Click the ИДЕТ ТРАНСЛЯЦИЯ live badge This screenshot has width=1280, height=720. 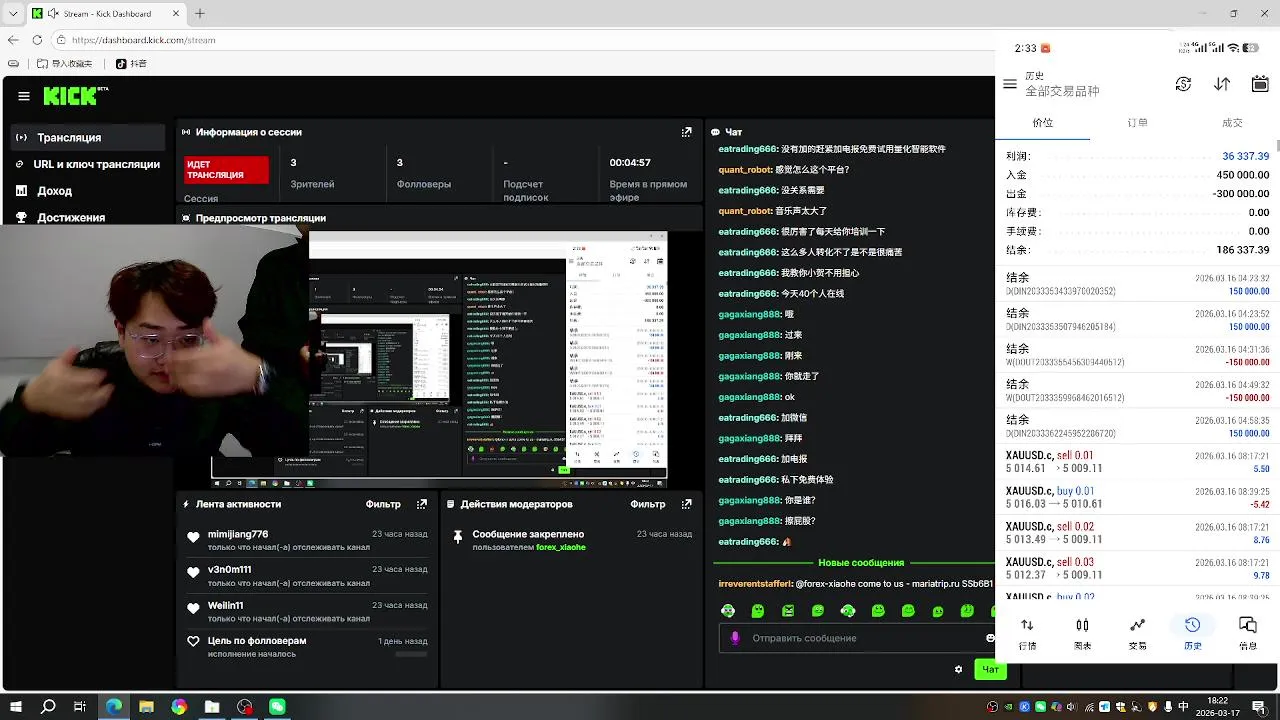pos(226,170)
